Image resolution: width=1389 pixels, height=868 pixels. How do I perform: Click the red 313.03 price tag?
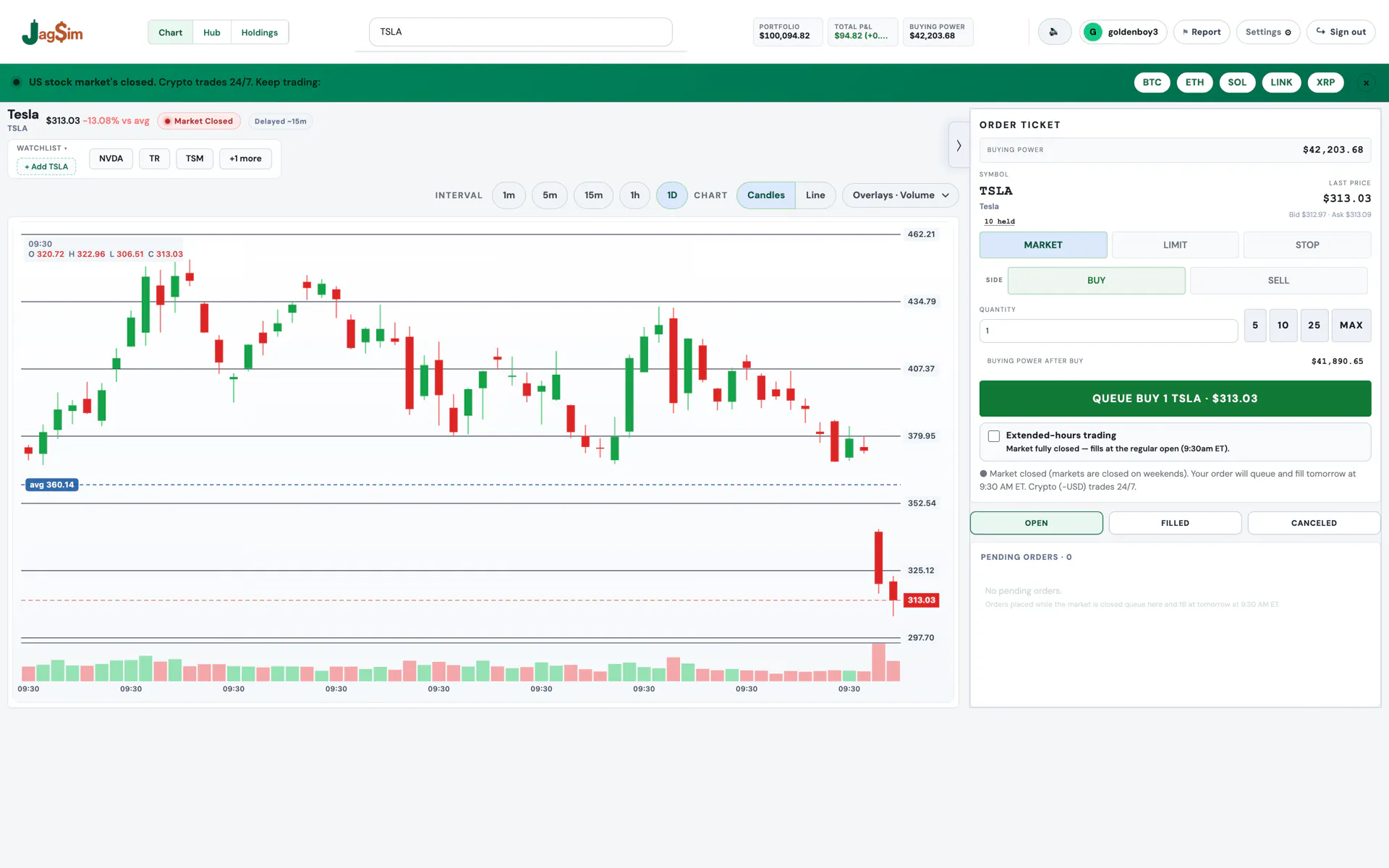click(921, 600)
